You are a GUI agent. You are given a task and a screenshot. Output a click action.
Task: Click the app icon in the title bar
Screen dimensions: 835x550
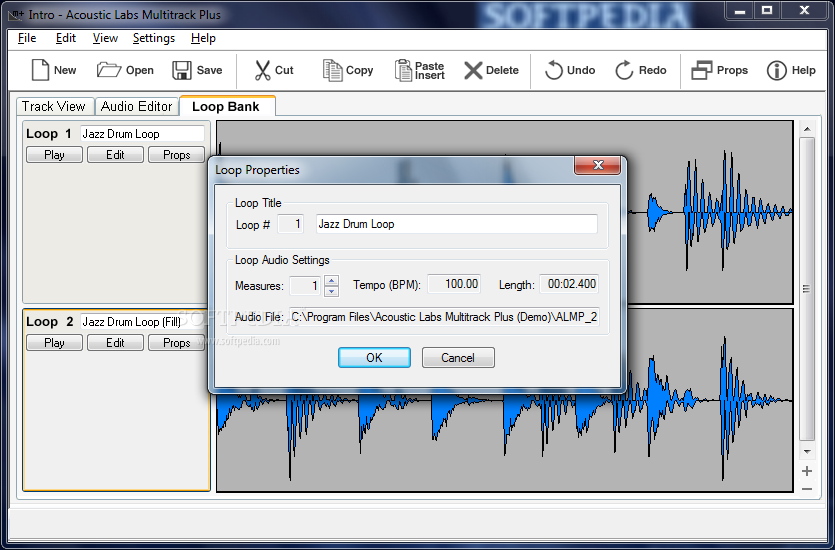[x=17, y=14]
